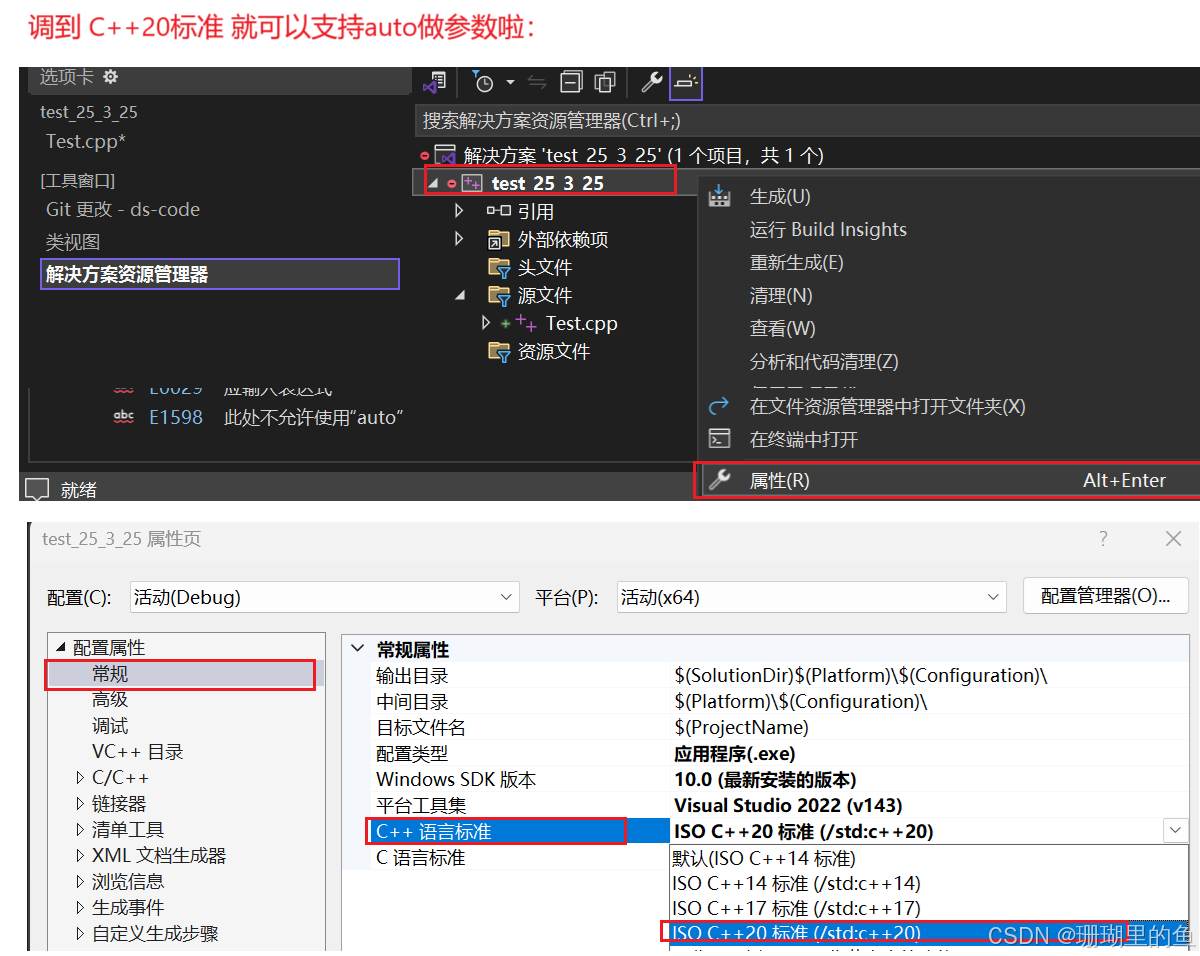The width and height of the screenshot is (1200, 956).
Task: Click the solution icon before 解决方案 'test_25_3_25'
Action: (445, 155)
